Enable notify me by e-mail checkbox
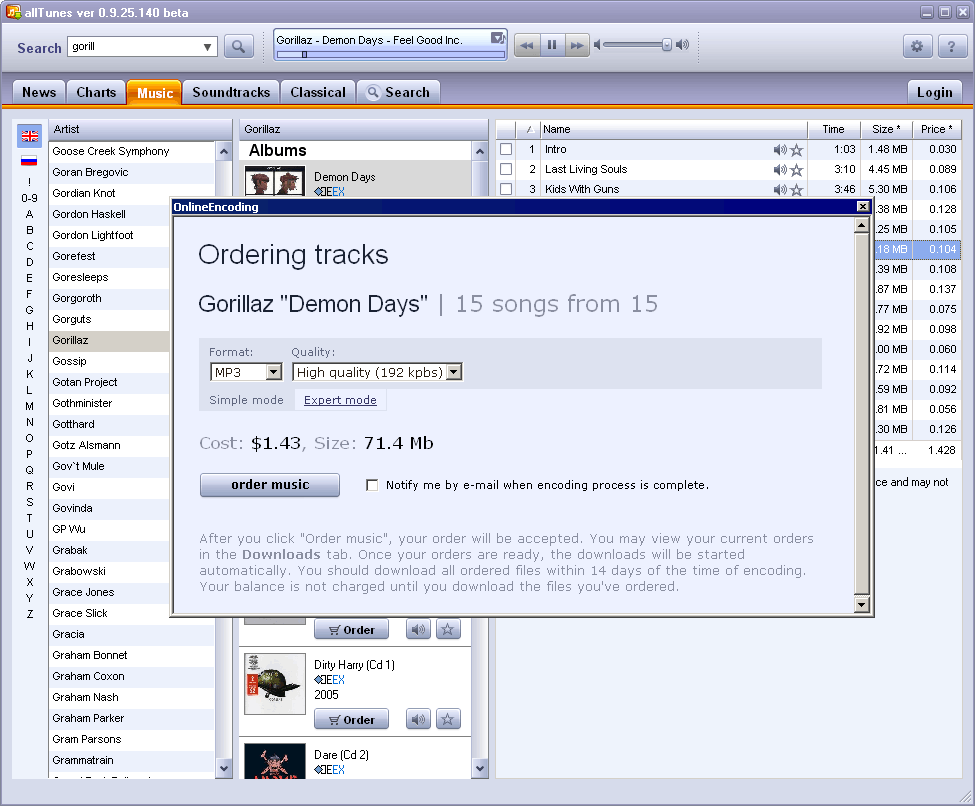 pyautogui.click(x=372, y=485)
